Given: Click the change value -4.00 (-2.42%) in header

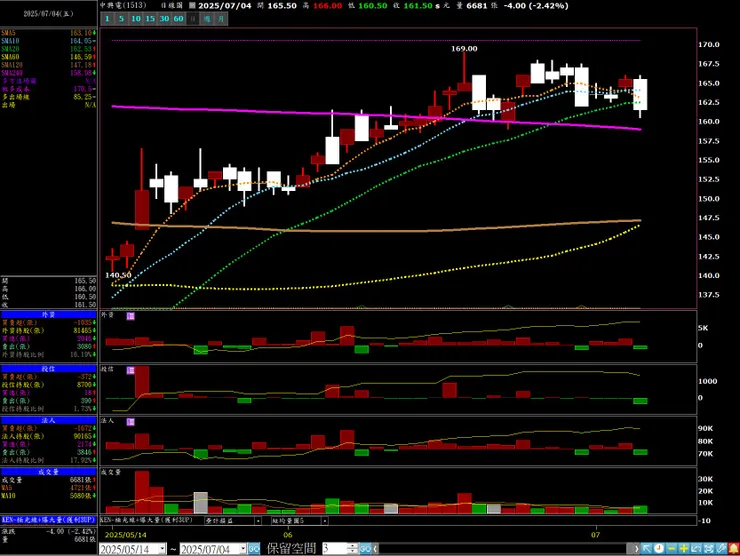Looking at the screenshot, I should (536, 6).
